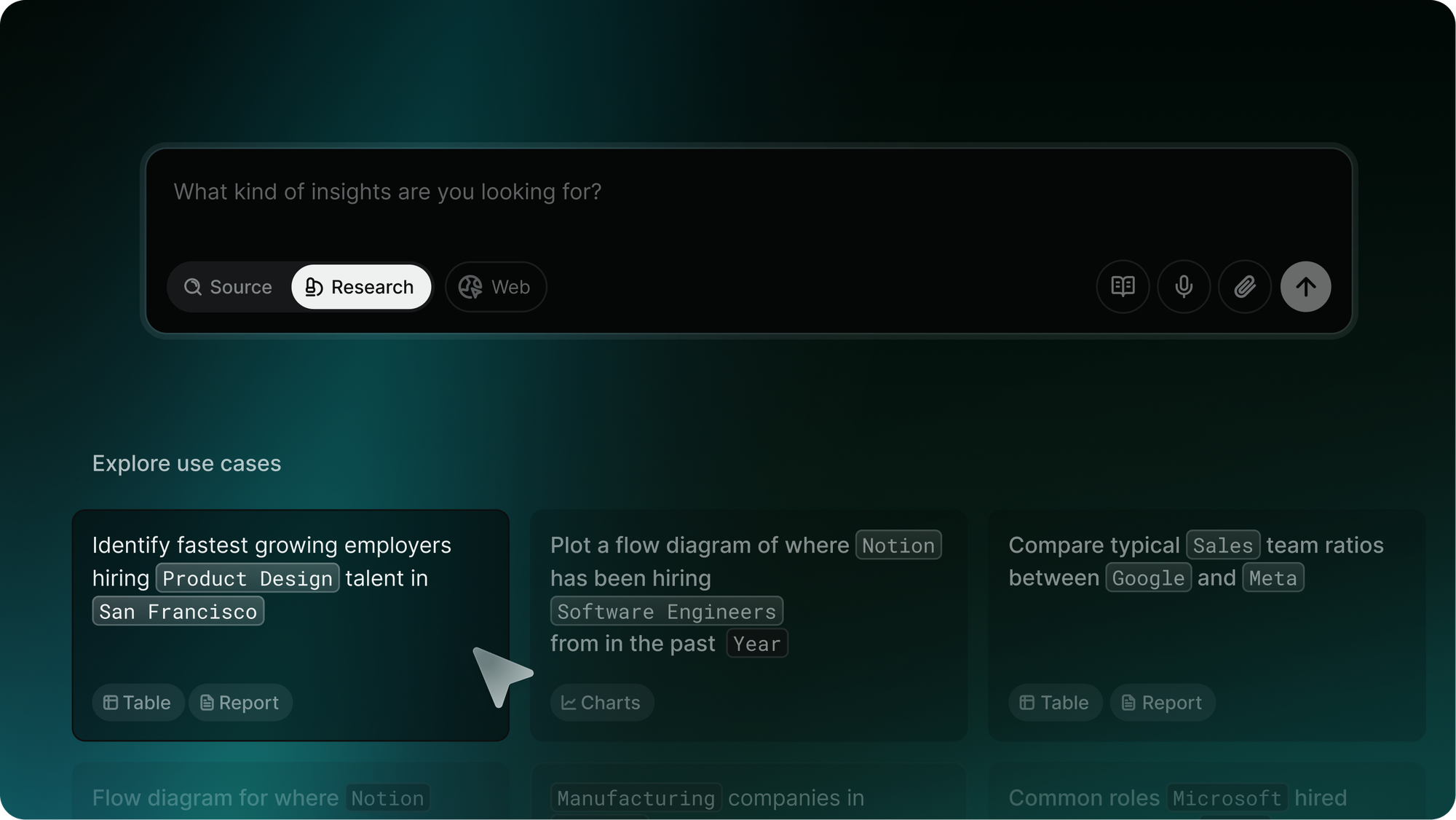Switch to Source mode

(x=229, y=287)
